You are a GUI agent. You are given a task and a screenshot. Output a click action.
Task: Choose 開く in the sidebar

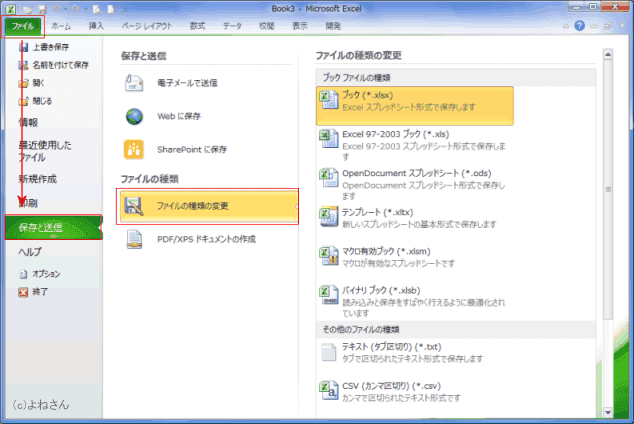(38, 83)
